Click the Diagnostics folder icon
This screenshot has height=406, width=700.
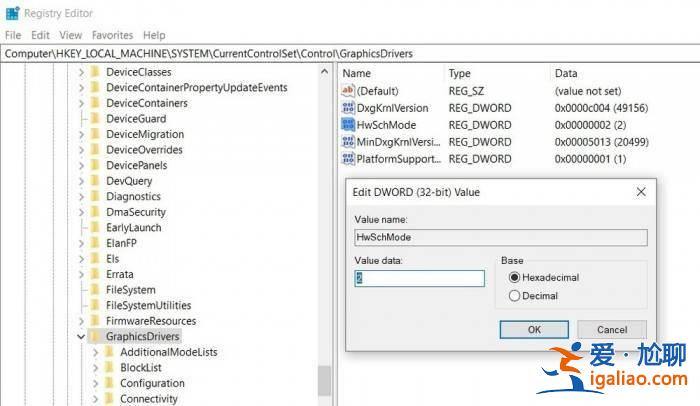coord(95,197)
